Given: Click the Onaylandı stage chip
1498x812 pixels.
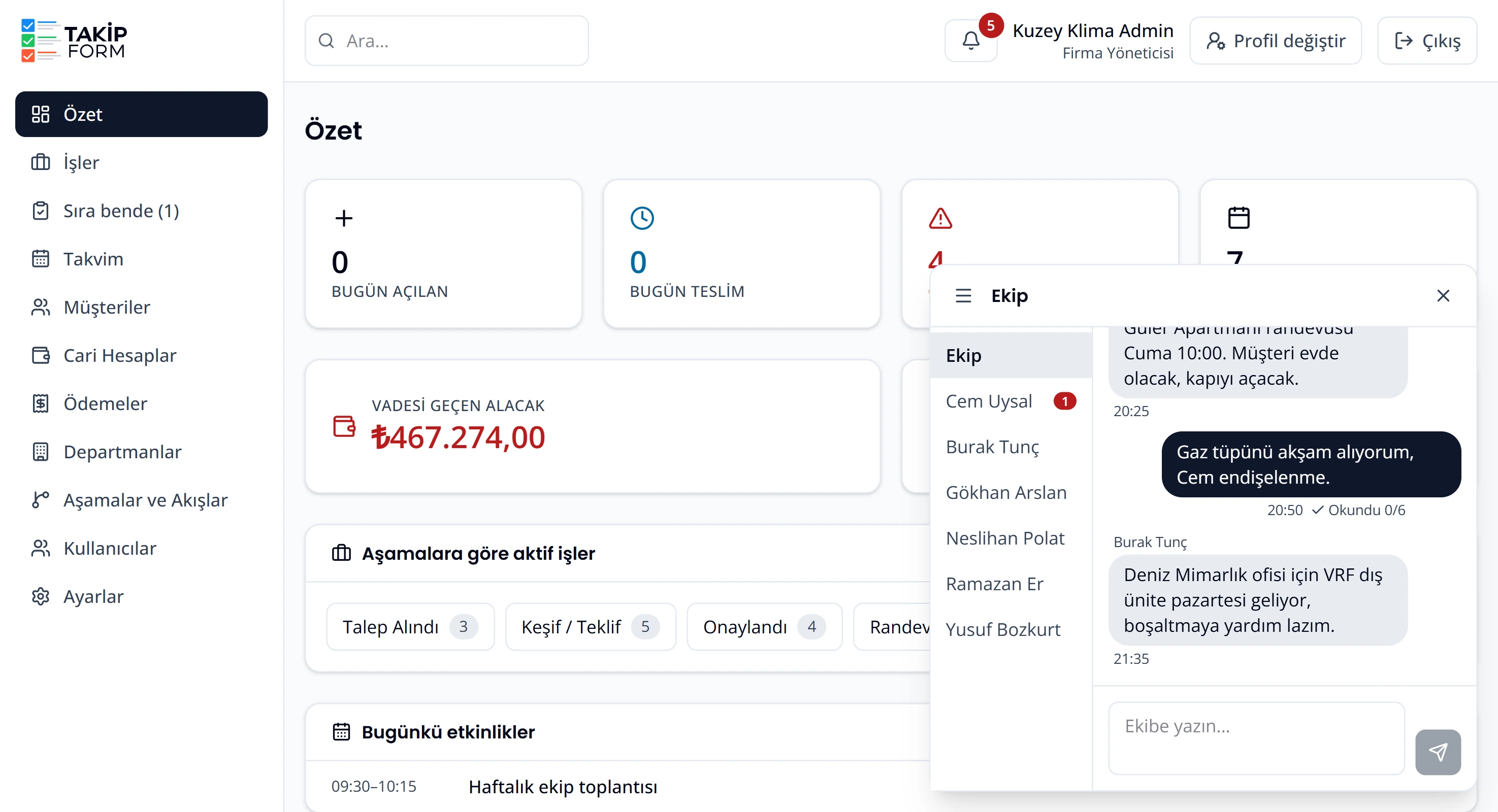Looking at the screenshot, I should click(764, 627).
